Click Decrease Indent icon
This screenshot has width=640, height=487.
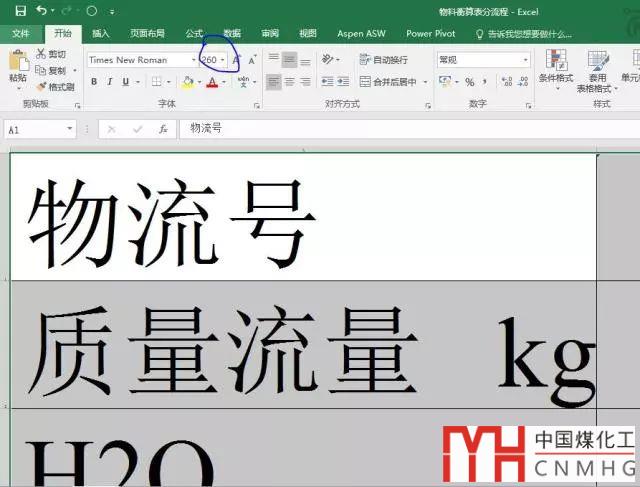coord(327,82)
